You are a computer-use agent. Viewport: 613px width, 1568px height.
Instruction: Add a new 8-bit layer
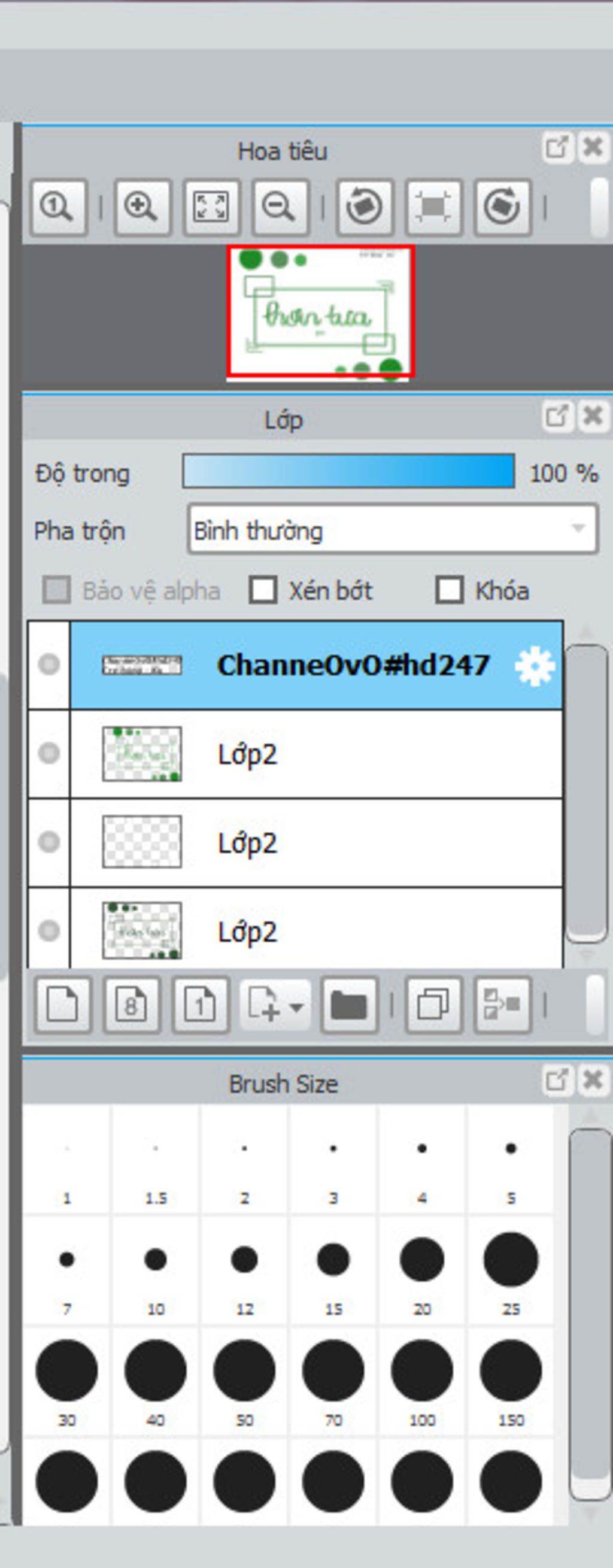point(132,1005)
